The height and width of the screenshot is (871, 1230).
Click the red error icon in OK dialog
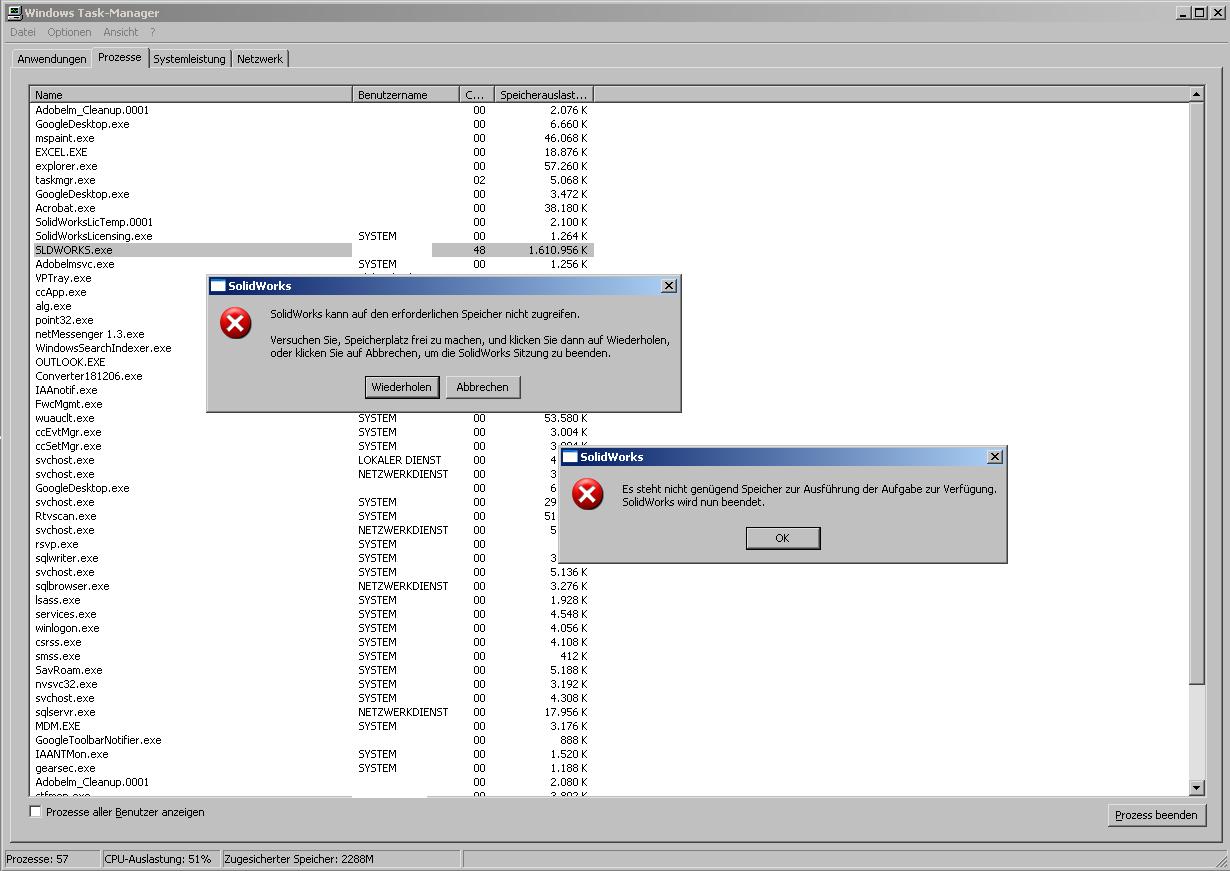click(588, 494)
